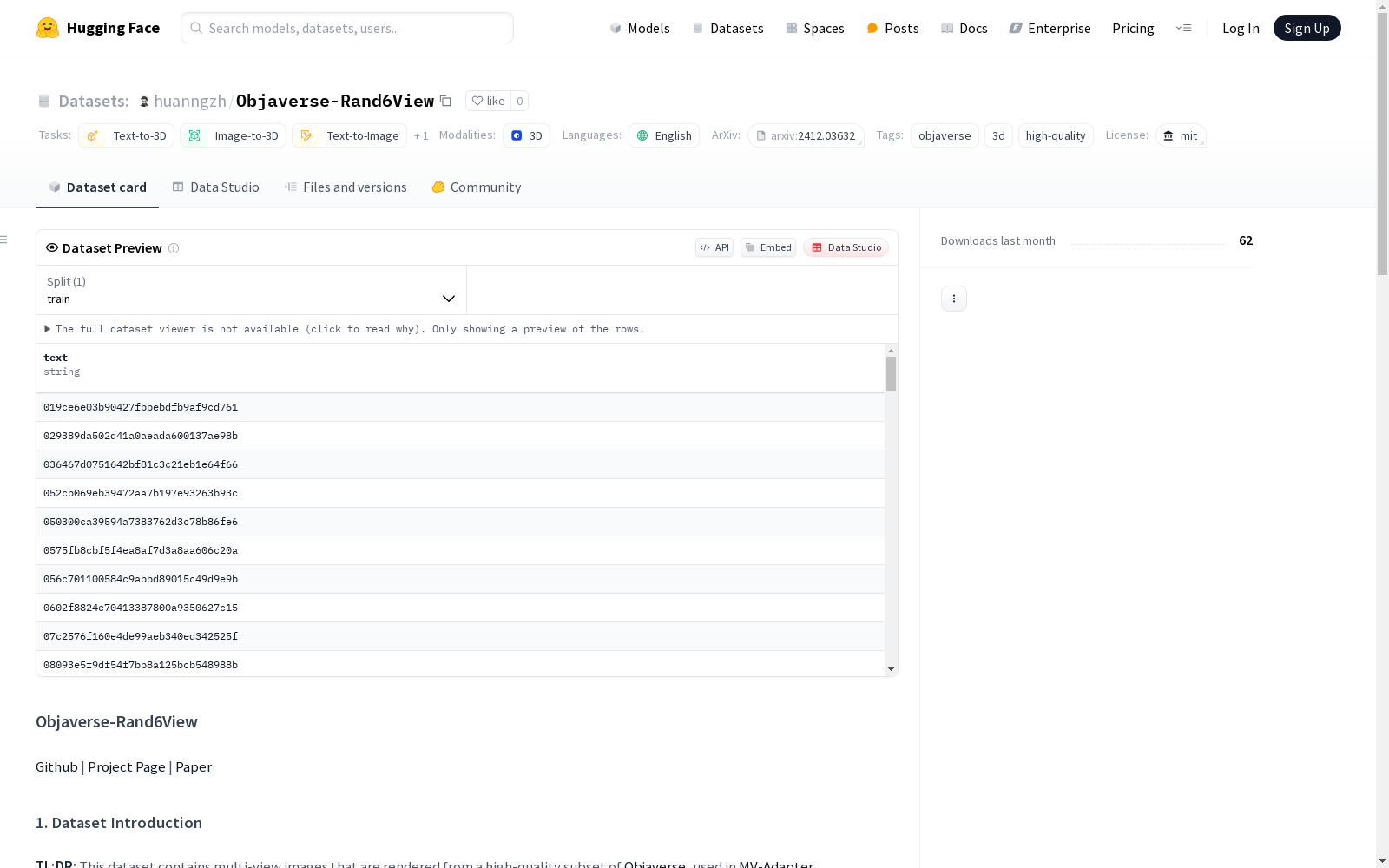Select row 019ce6e03b90427fbbebdfb9af9cd761

(460, 407)
